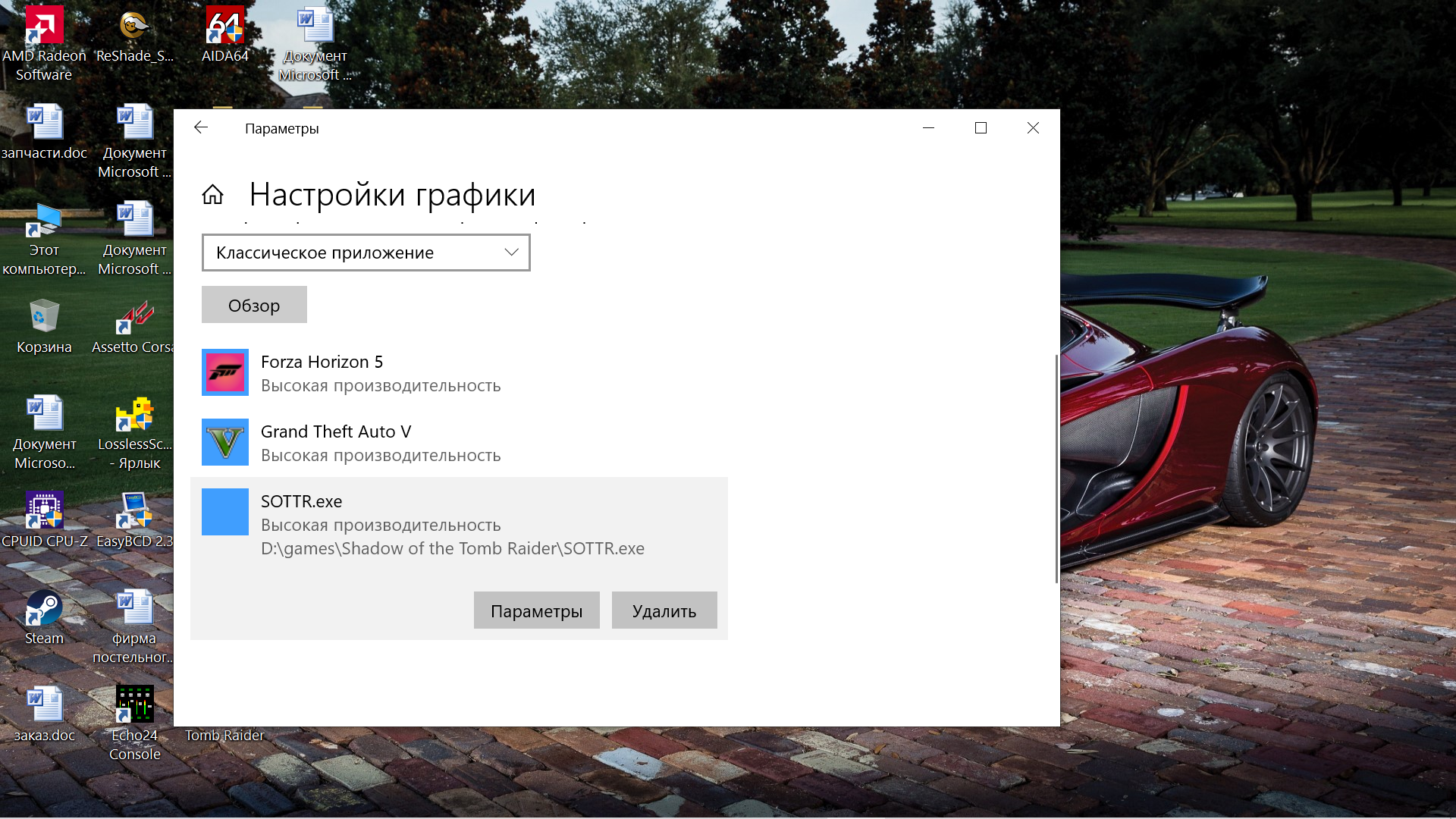Open the Классическое приложение dropdown
1456x819 pixels.
[x=366, y=253]
